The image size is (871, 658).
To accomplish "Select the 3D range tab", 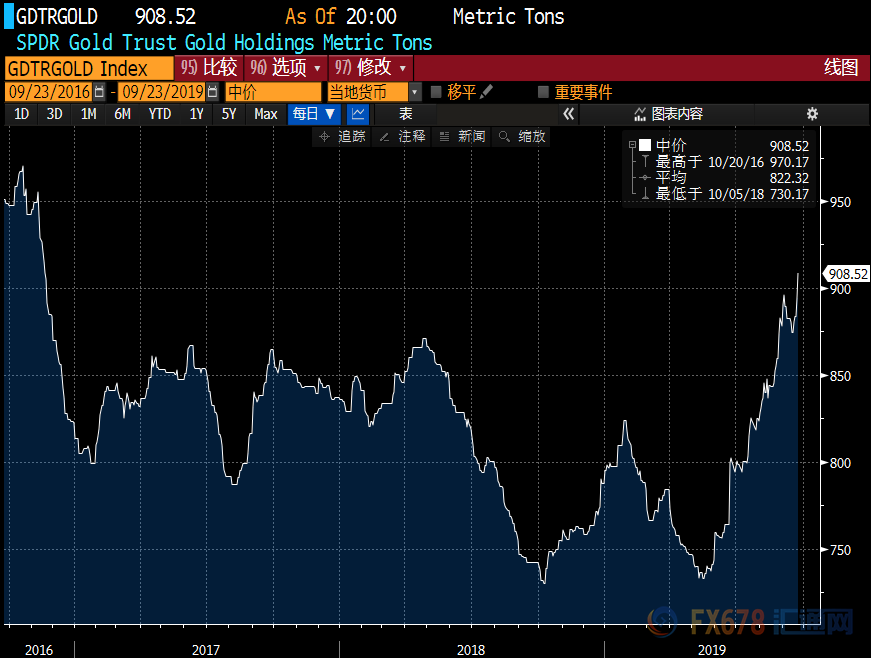I will [54, 114].
